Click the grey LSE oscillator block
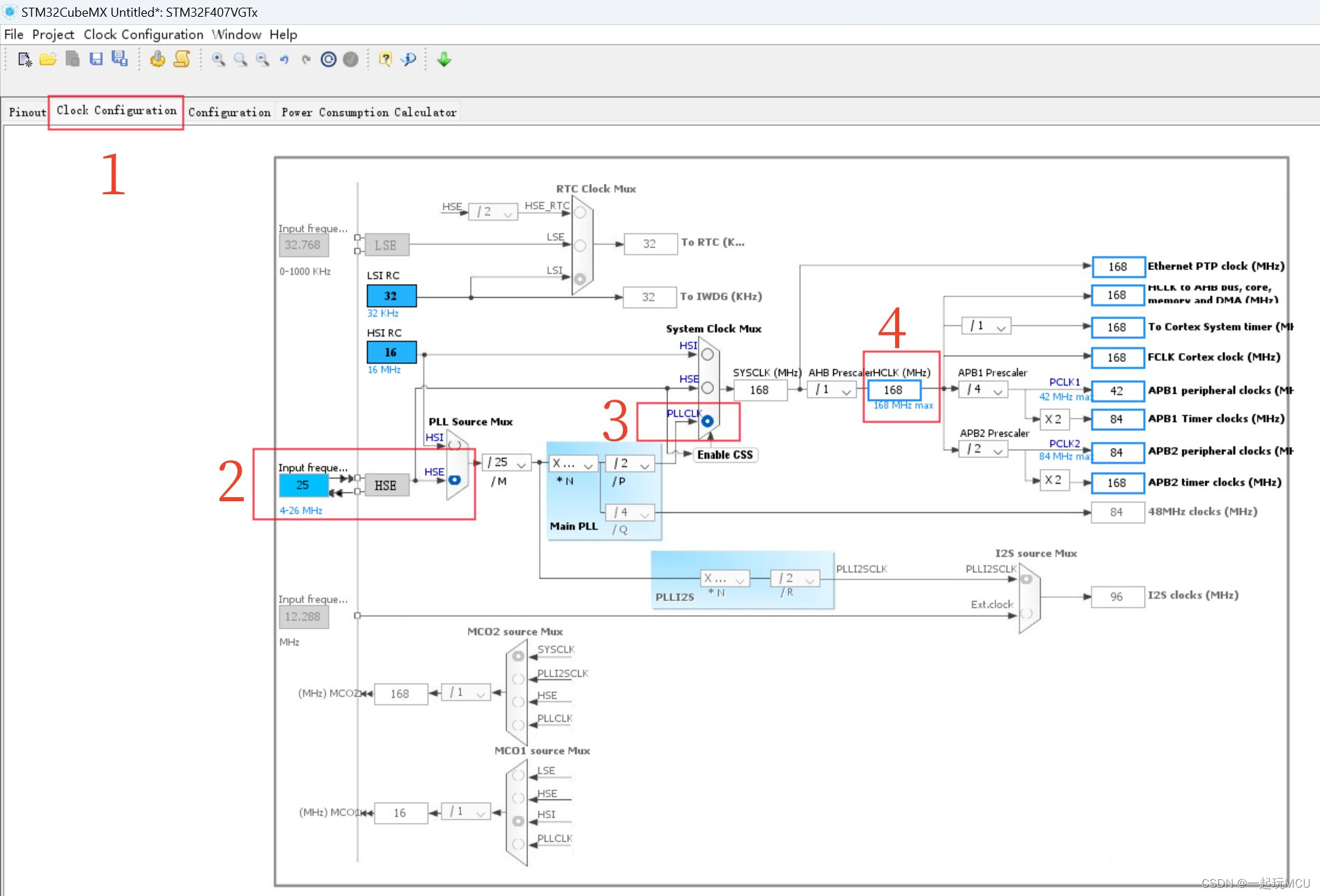 (385, 245)
